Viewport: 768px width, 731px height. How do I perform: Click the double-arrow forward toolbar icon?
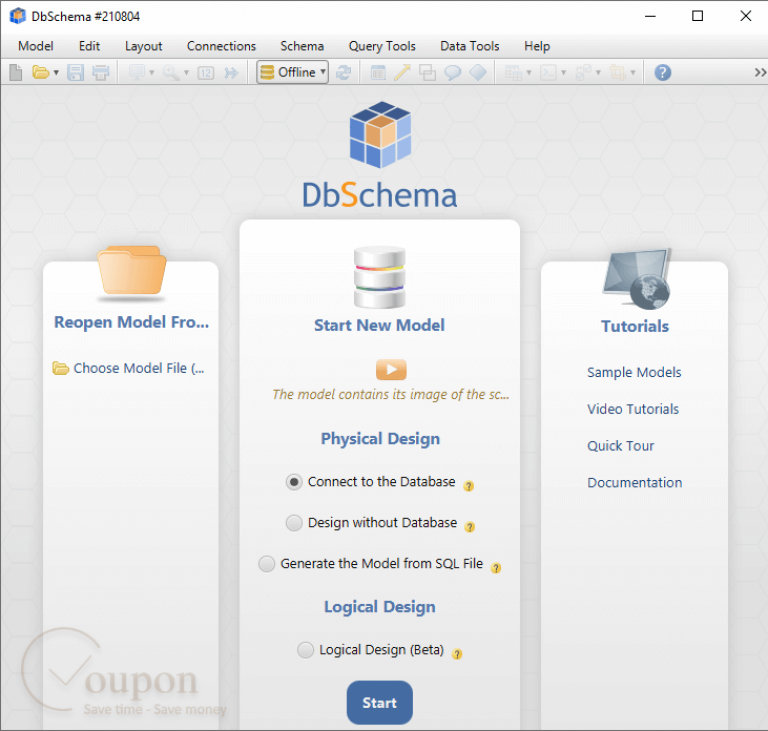231,73
